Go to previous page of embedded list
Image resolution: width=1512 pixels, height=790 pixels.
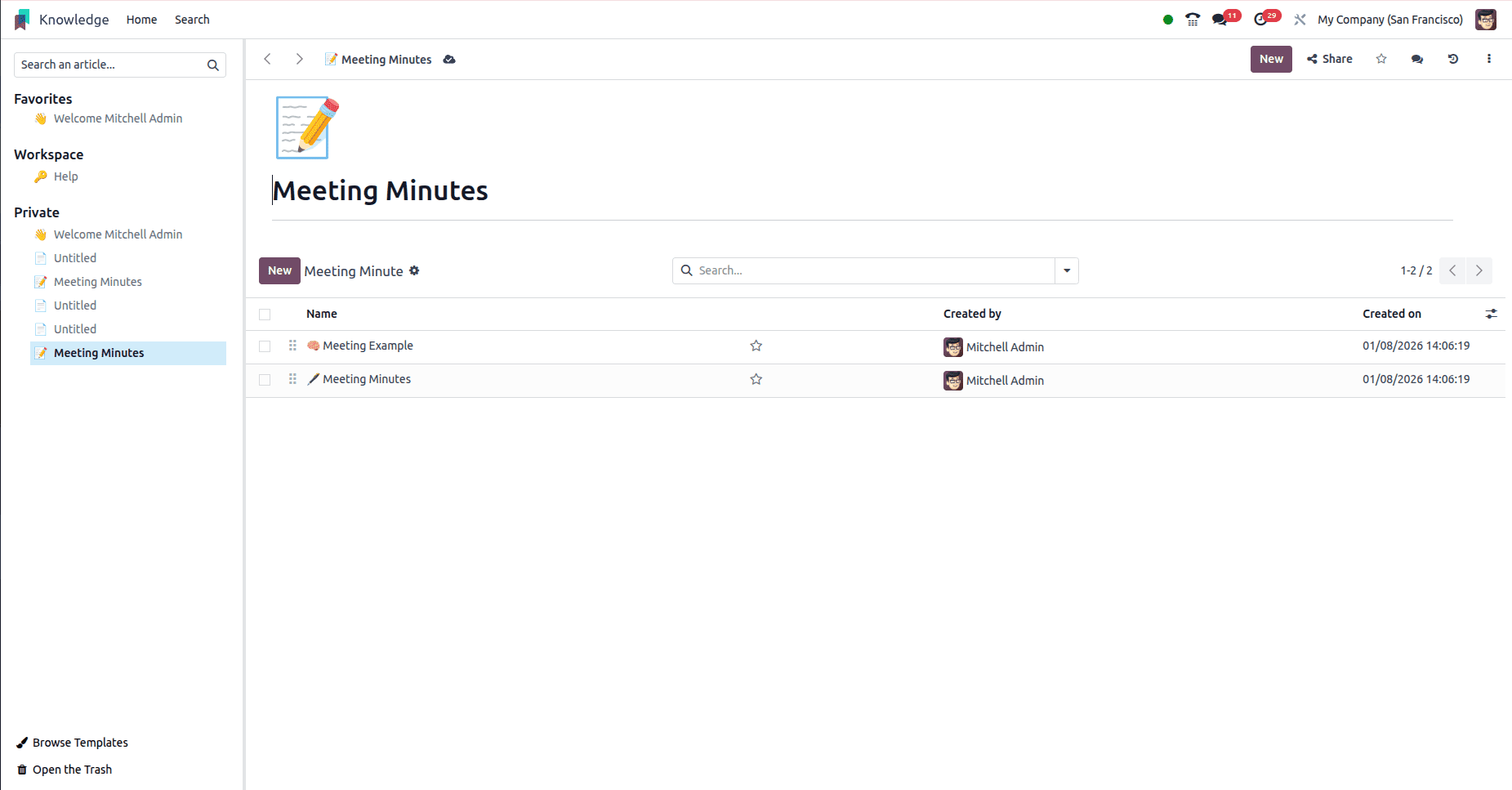coord(1452,270)
